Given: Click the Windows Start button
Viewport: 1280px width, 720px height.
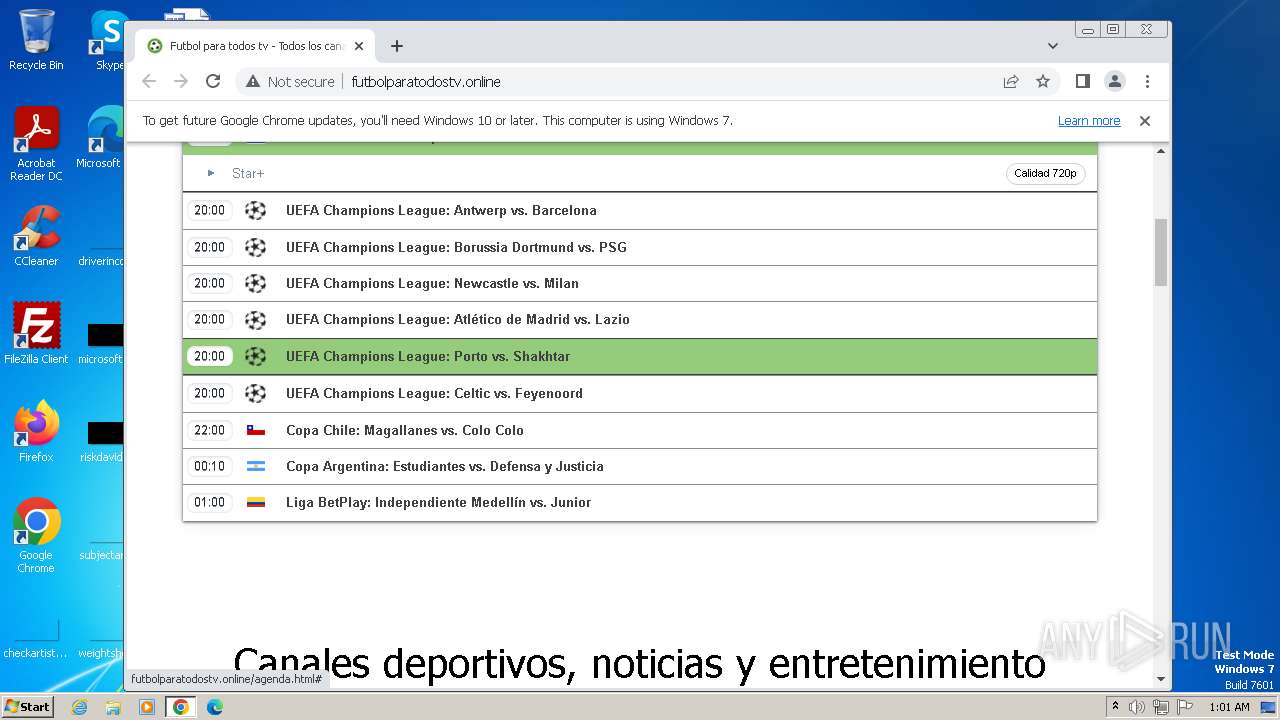Looking at the screenshot, I should tap(27, 706).
